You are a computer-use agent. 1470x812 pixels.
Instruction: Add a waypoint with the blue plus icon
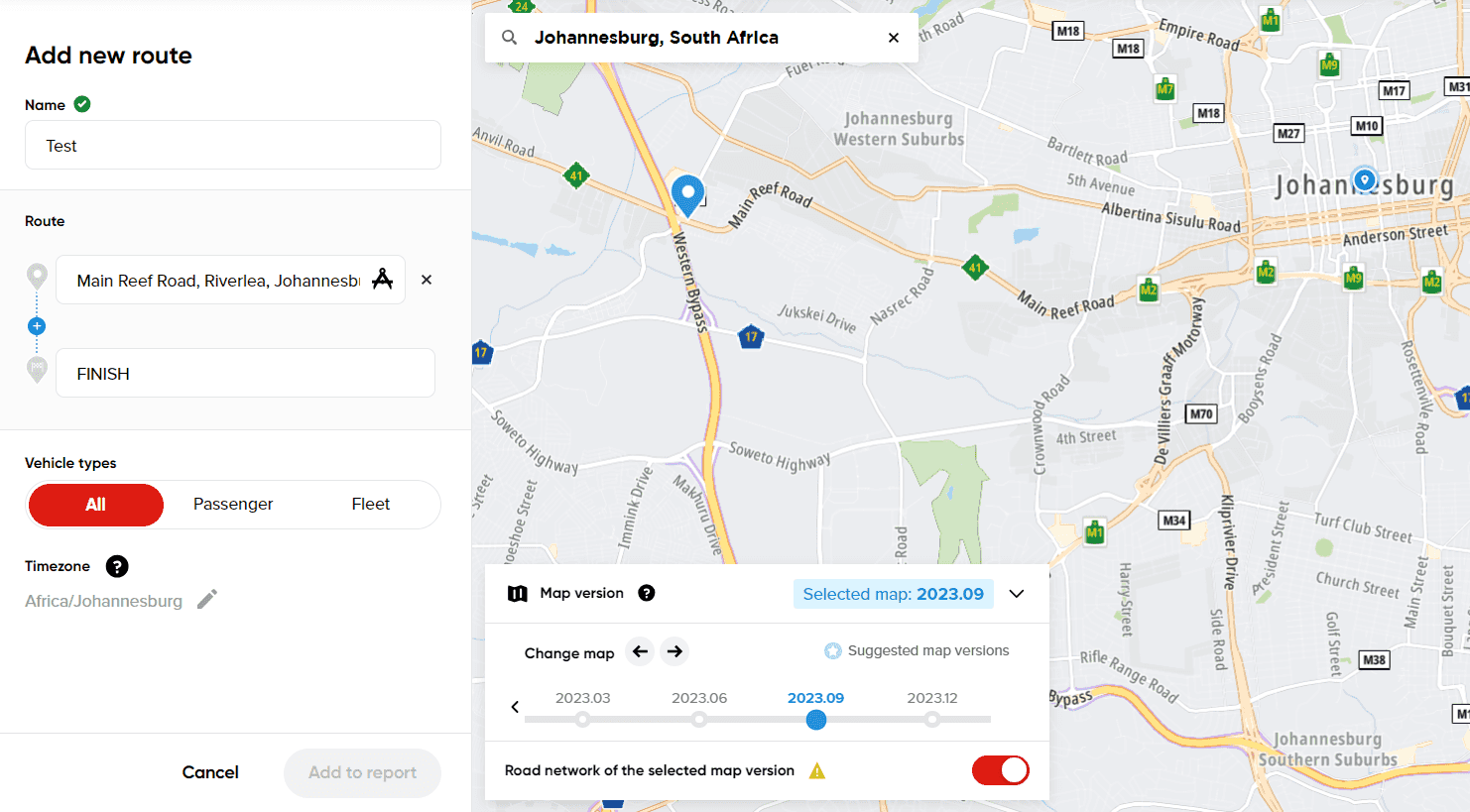pyautogui.click(x=37, y=326)
